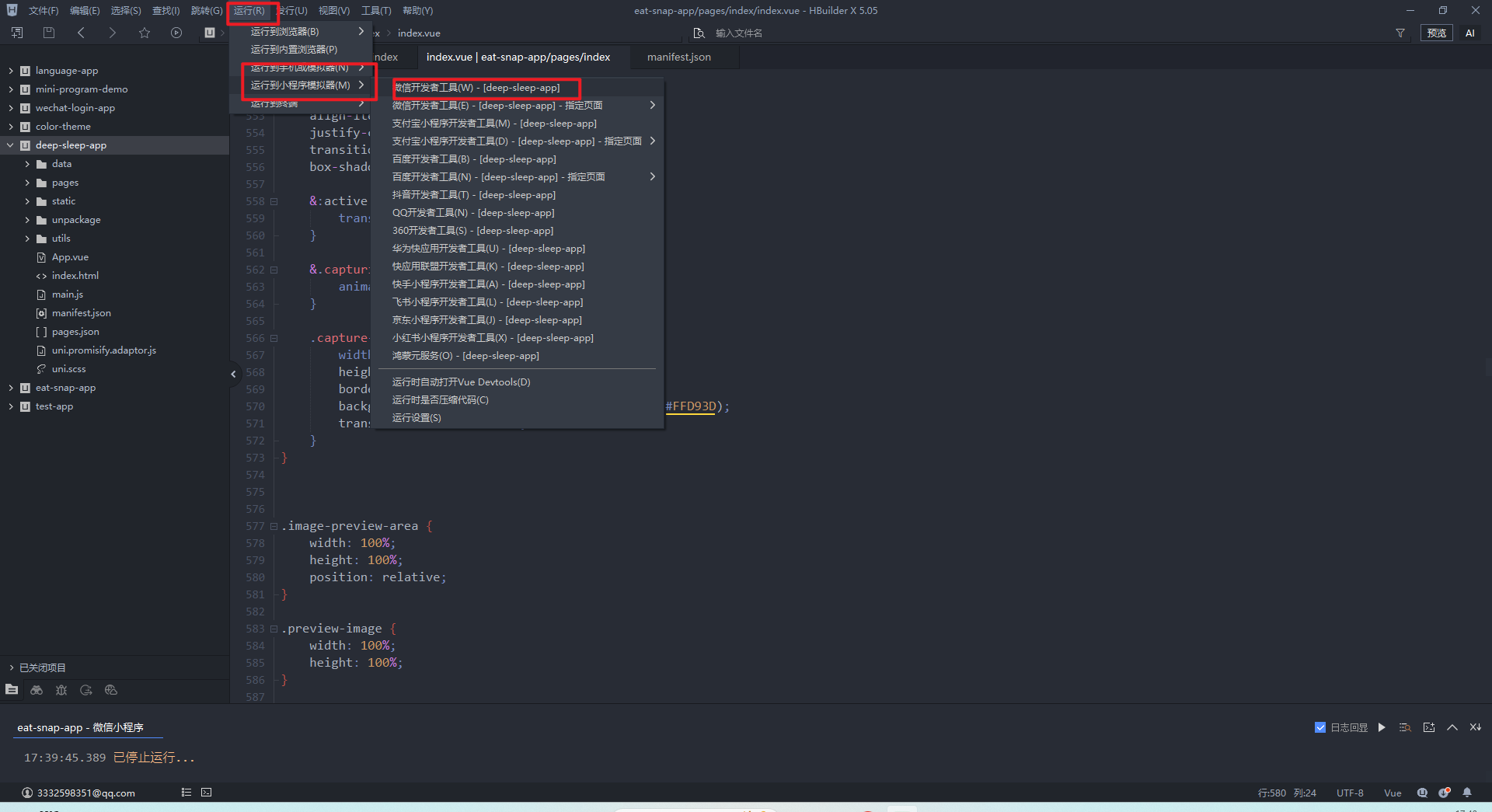Click the save file toolbar icon
Screen dimensions: 1492x812
pyautogui.click(x=49, y=33)
